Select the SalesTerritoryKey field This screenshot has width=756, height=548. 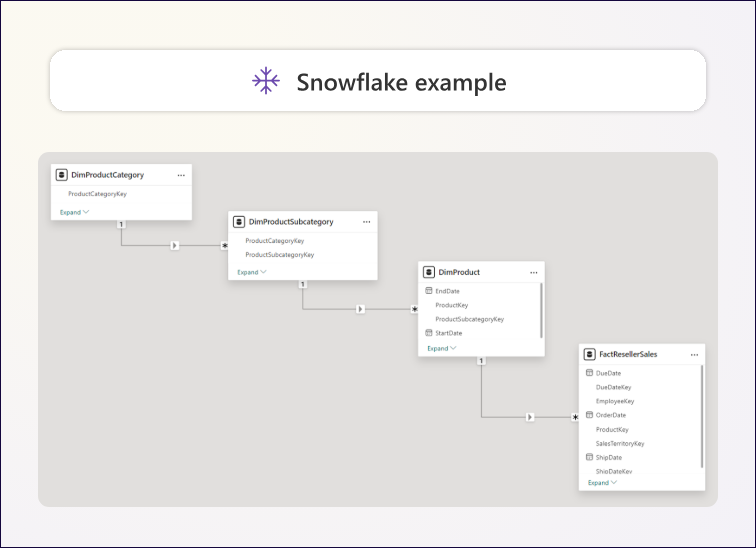coord(620,443)
